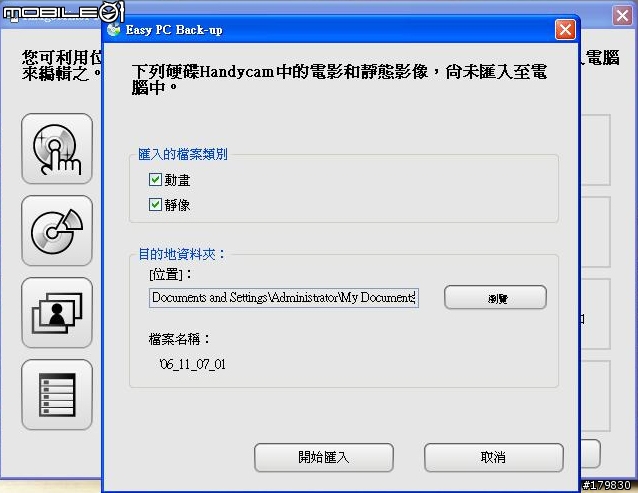This screenshot has width=638, height=493.
Task: Close the background main window
Action: point(622,15)
